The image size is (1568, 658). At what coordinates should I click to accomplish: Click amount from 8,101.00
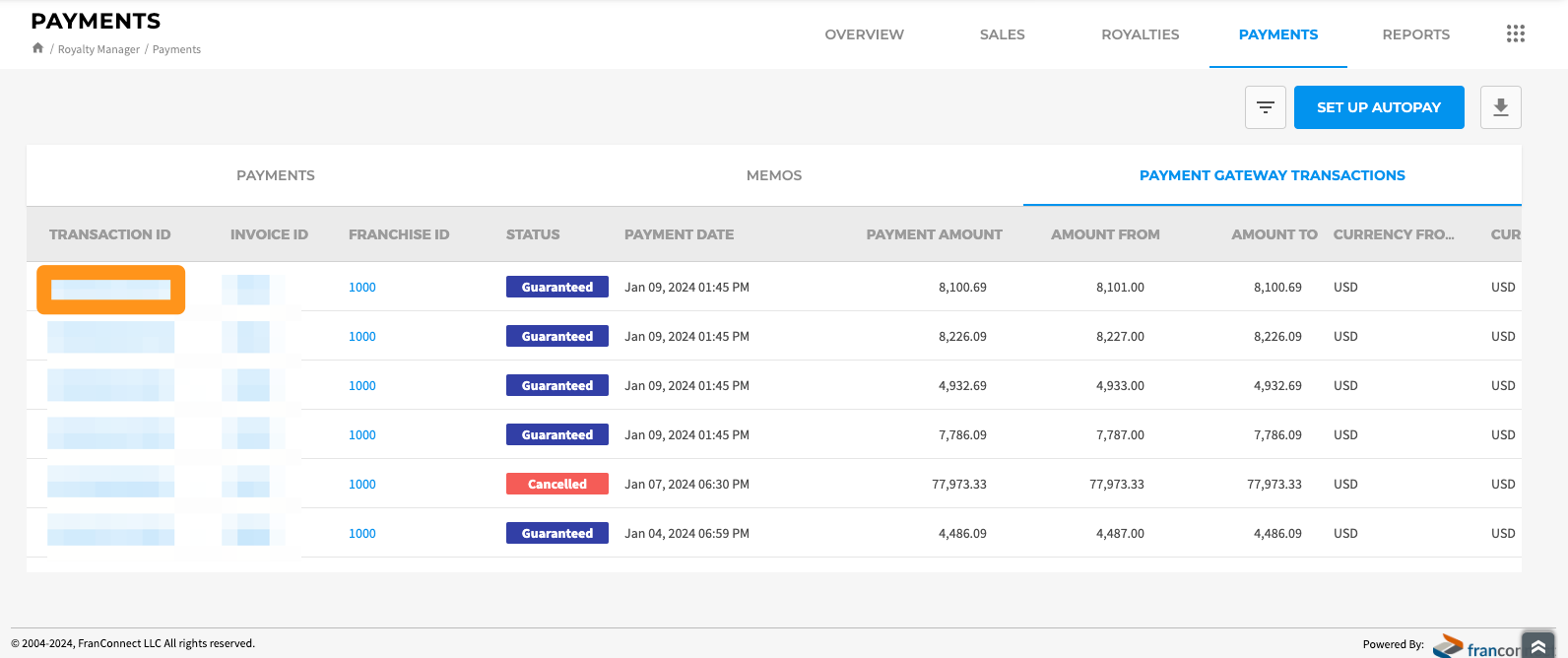pyautogui.click(x=1120, y=288)
